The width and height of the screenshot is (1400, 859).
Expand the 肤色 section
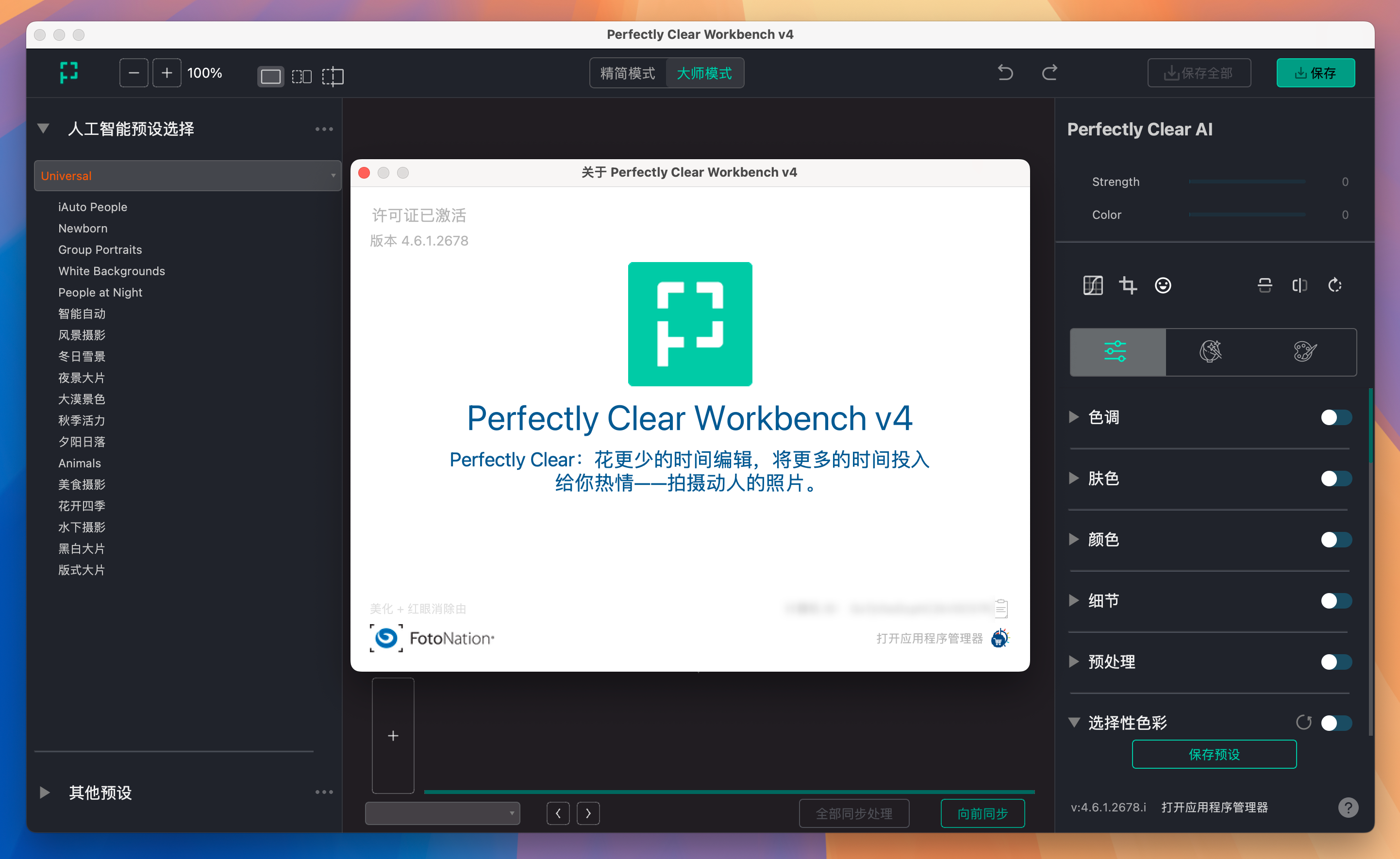(1074, 479)
